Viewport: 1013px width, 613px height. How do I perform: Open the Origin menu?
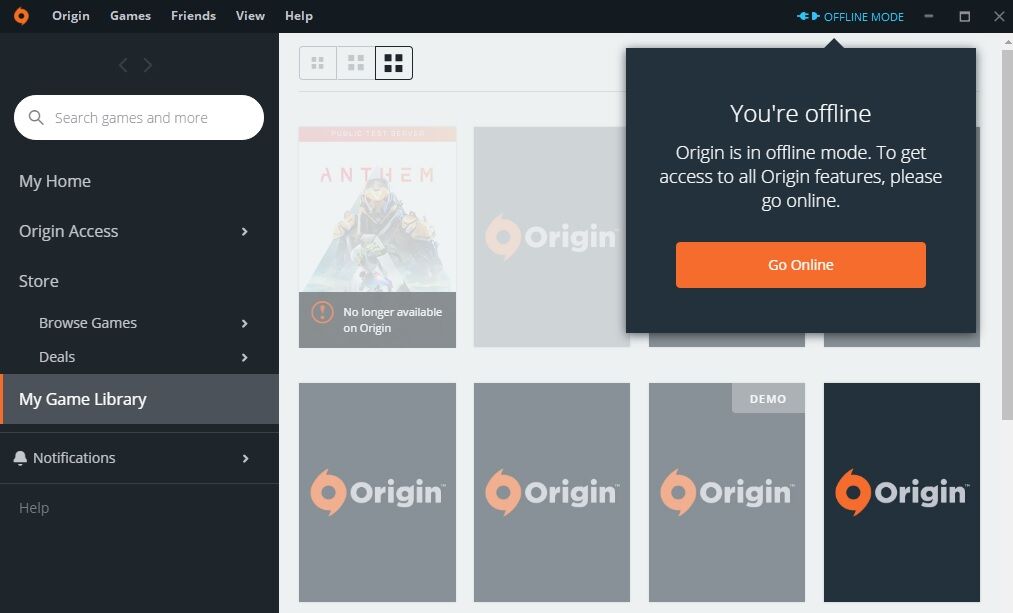click(x=70, y=16)
